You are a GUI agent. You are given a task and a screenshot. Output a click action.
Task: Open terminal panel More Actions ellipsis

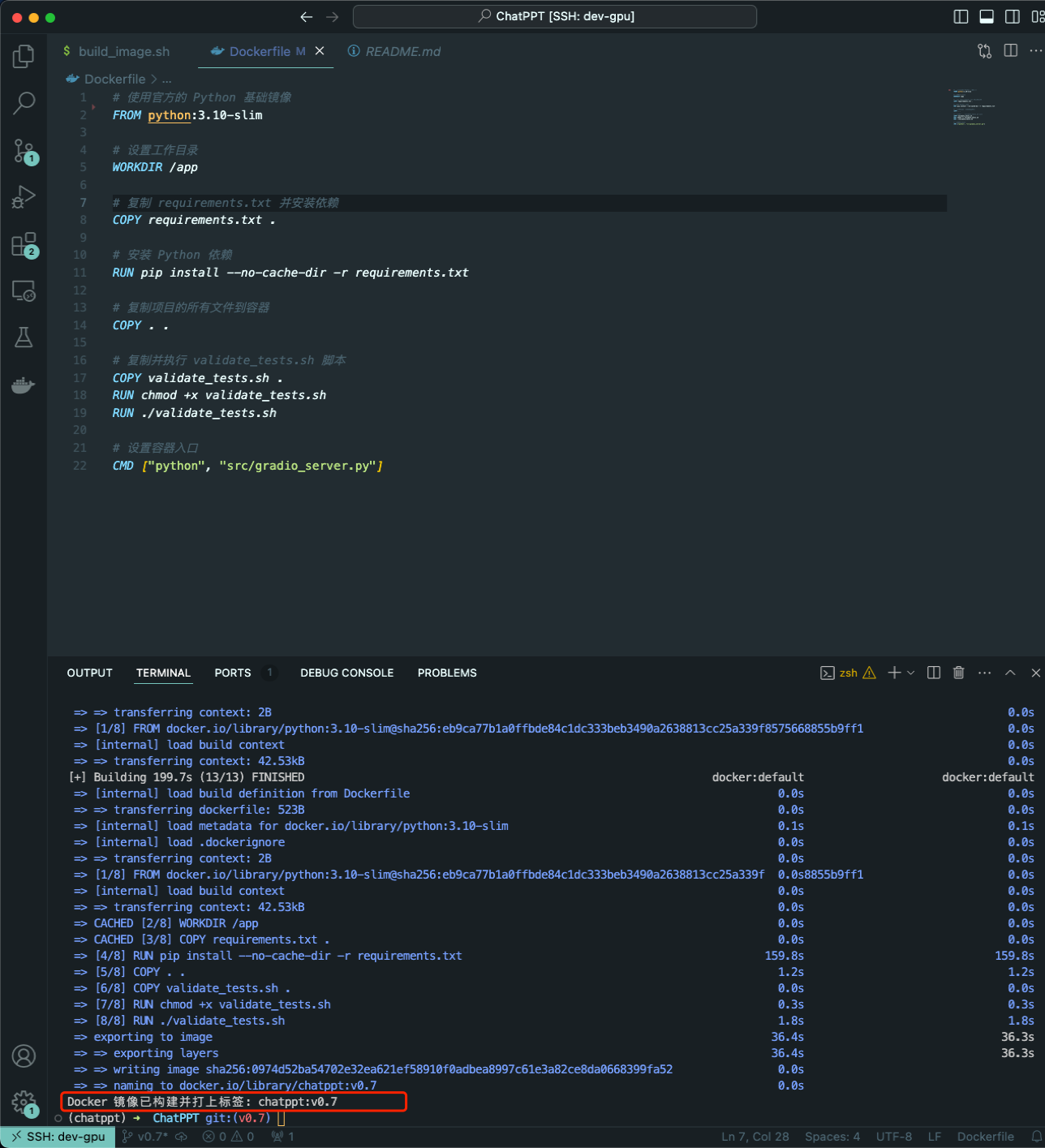coord(985,673)
